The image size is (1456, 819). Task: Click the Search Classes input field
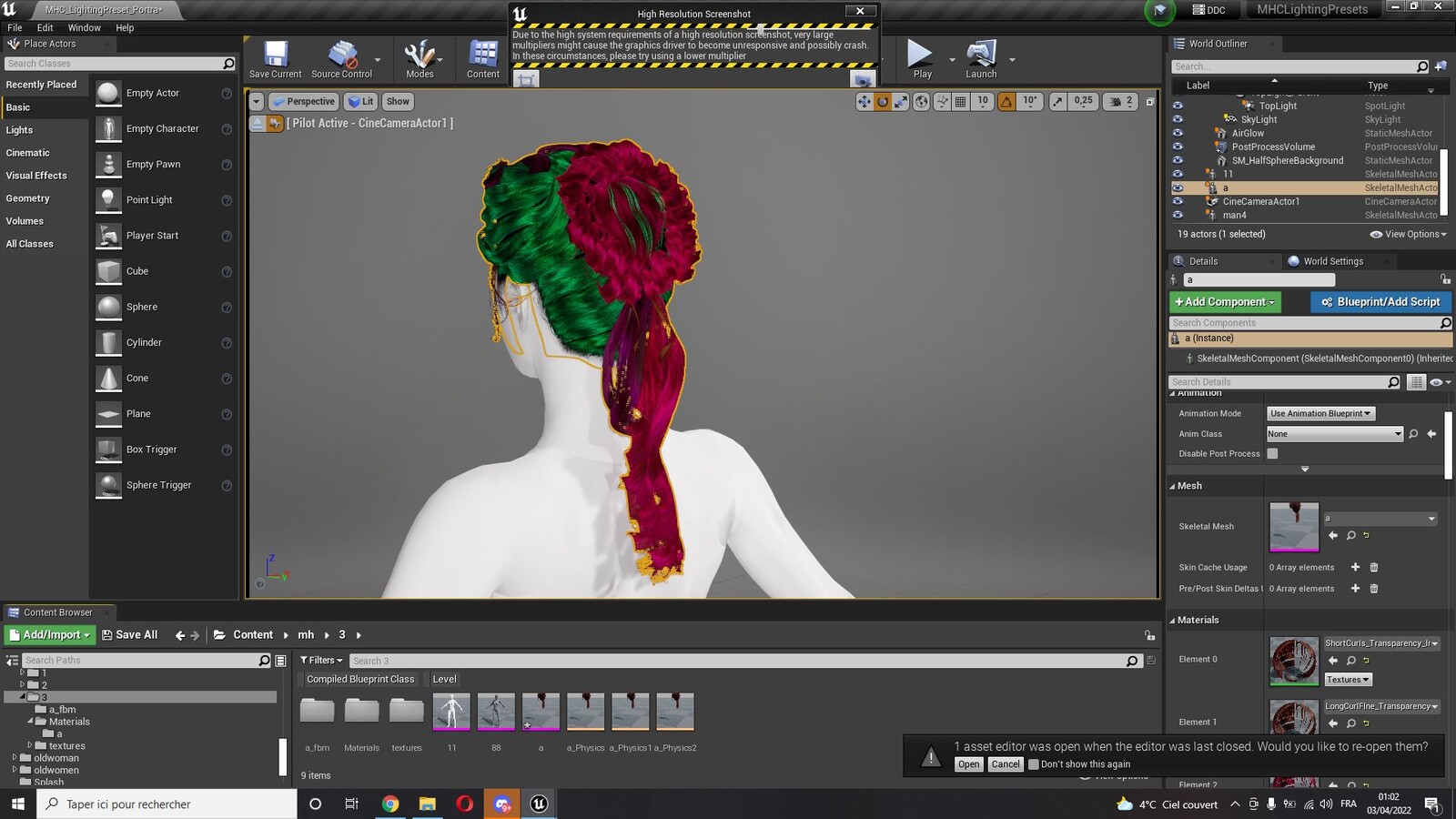tap(120, 64)
